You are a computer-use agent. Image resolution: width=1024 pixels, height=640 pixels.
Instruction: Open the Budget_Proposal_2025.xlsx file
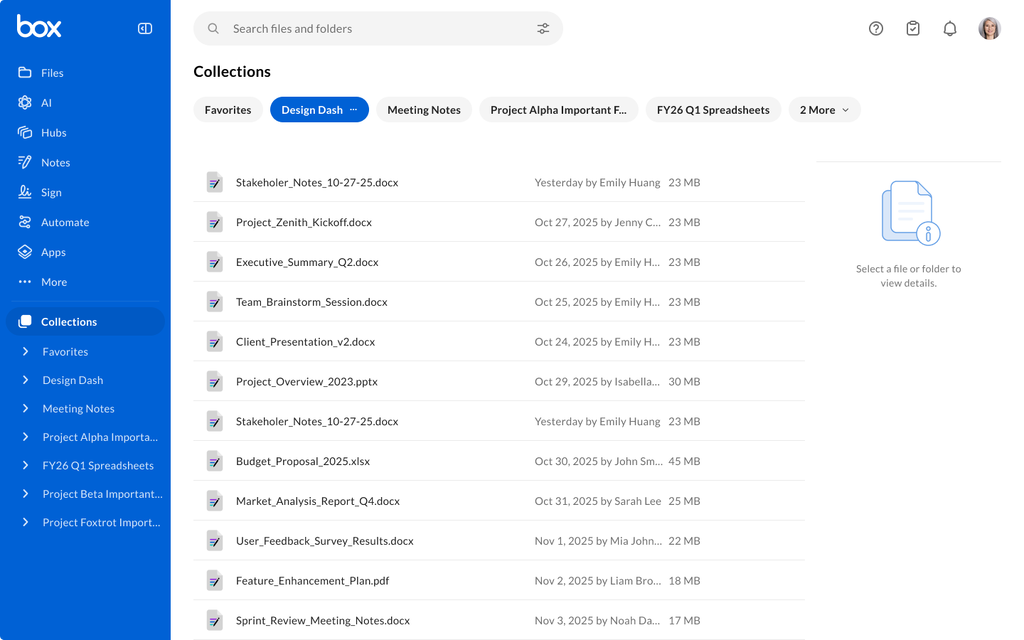(303, 461)
